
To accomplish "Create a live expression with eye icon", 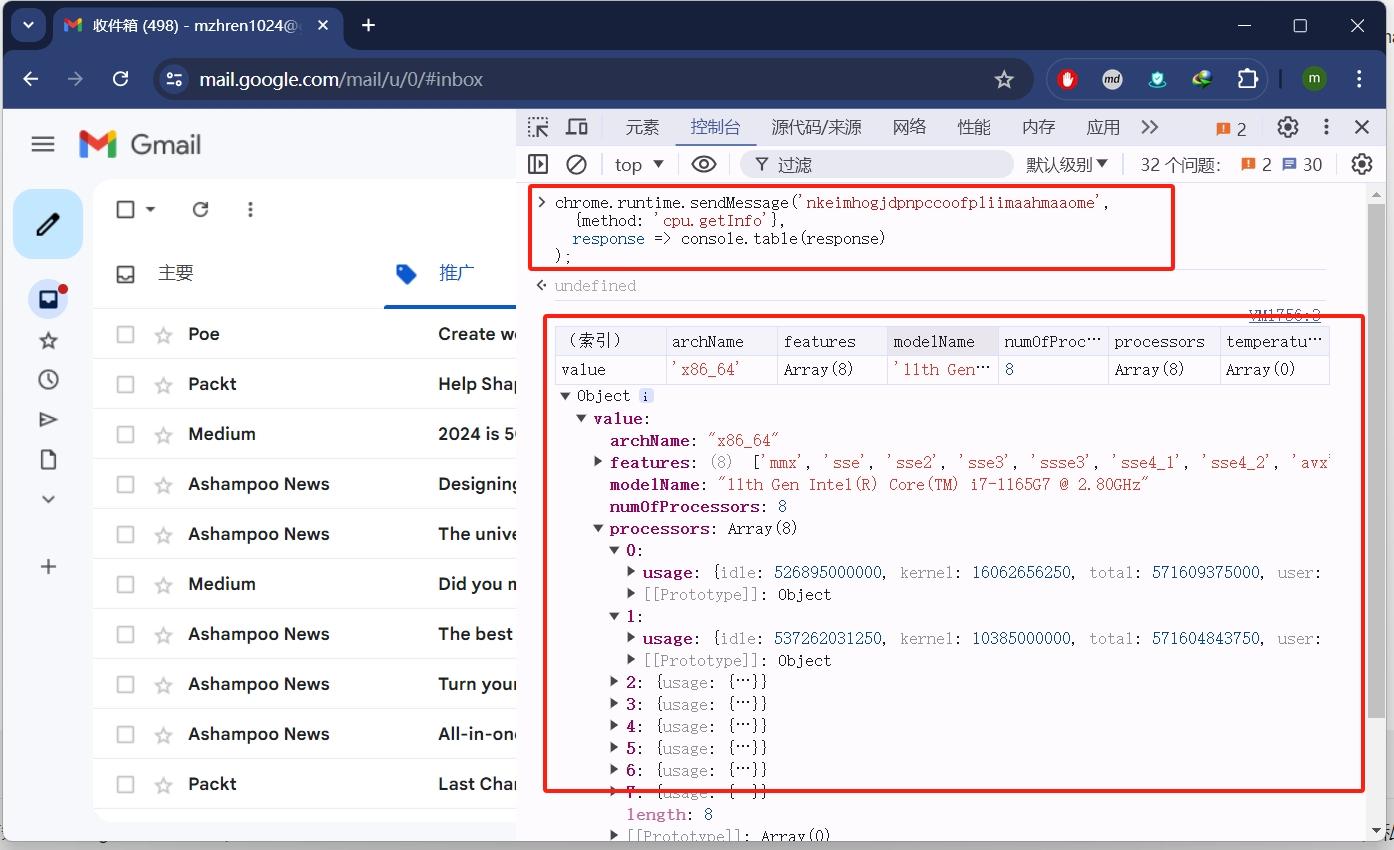I will click(x=704, y=164).
